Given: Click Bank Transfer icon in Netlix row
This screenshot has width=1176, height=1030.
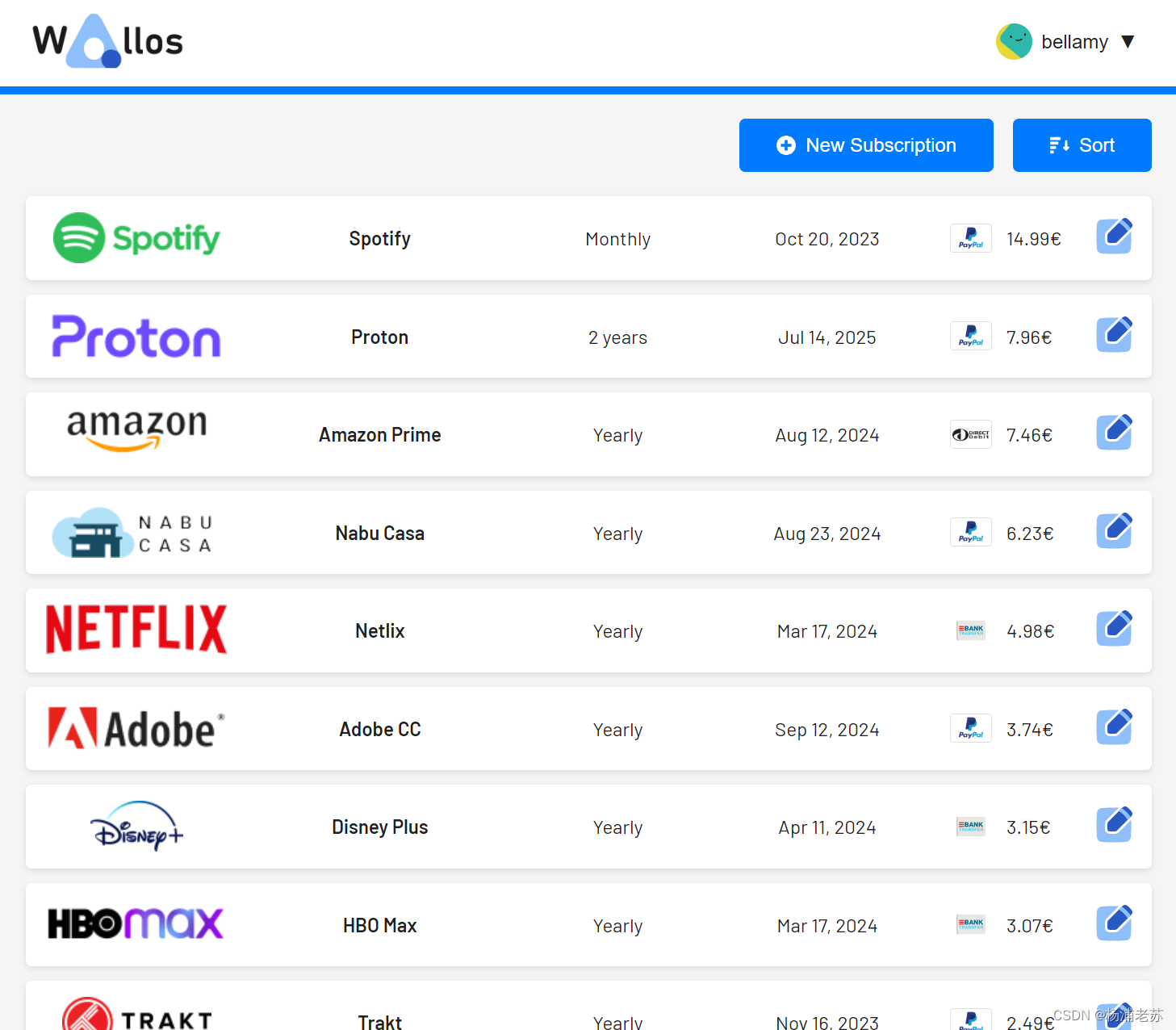Looking at the screenshot, I should 971,630.
